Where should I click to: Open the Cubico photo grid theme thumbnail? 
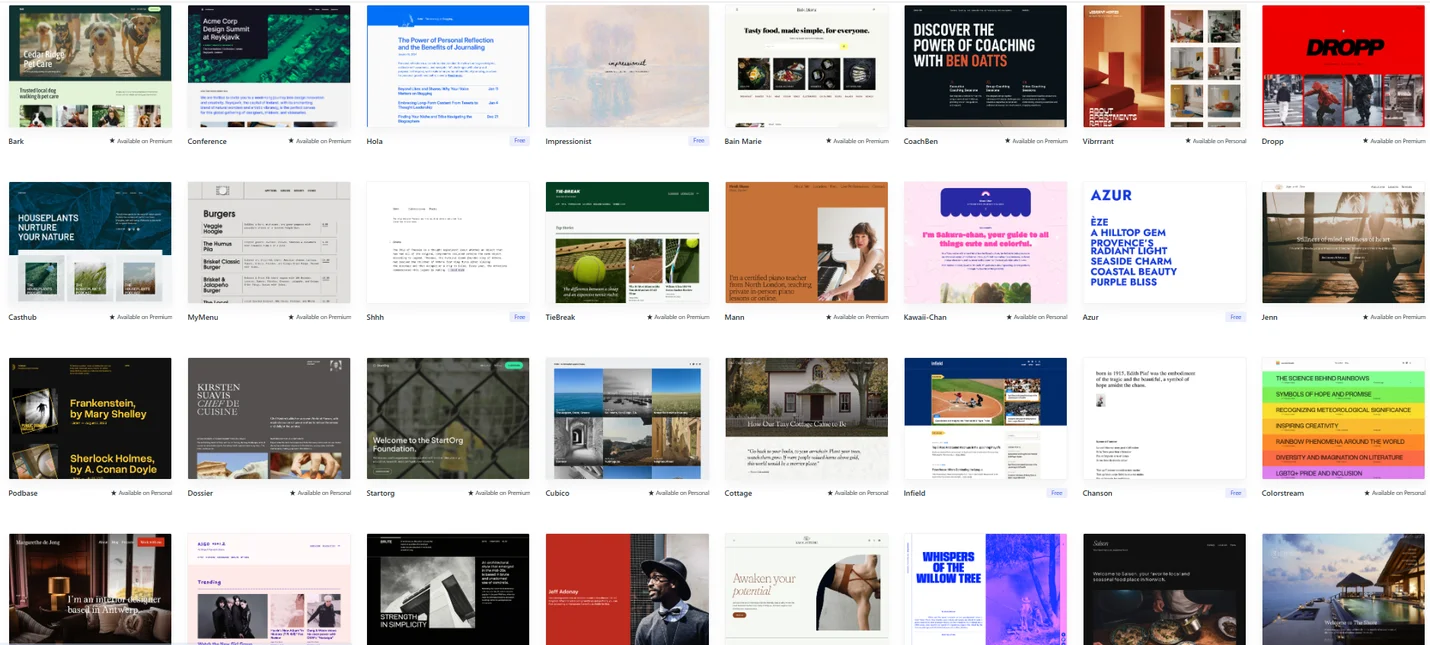tap(627, 419)
